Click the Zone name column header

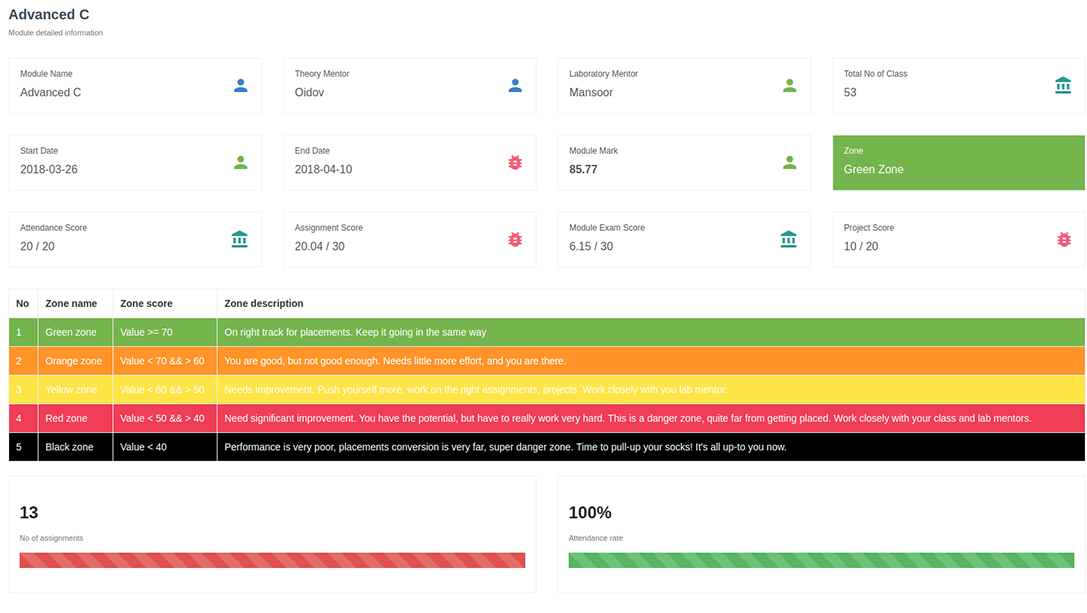point(71,303)
